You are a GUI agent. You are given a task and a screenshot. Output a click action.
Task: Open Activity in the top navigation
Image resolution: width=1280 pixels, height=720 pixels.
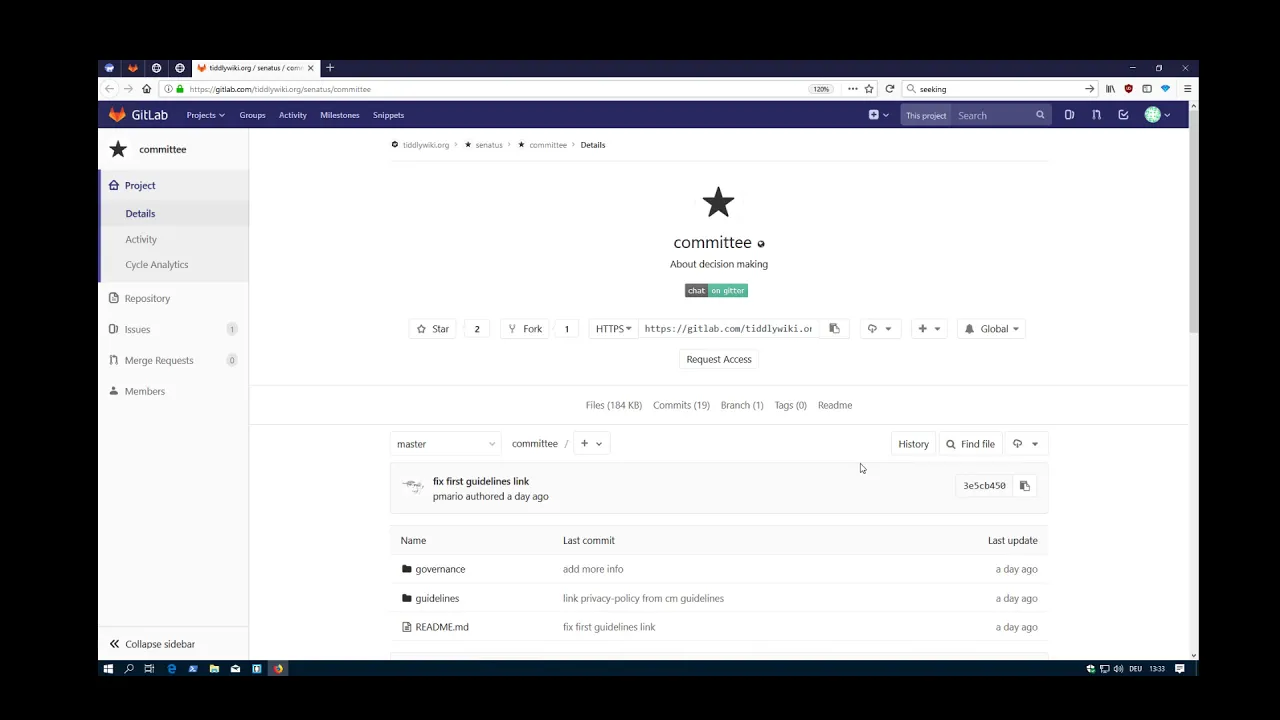[293, 115]
